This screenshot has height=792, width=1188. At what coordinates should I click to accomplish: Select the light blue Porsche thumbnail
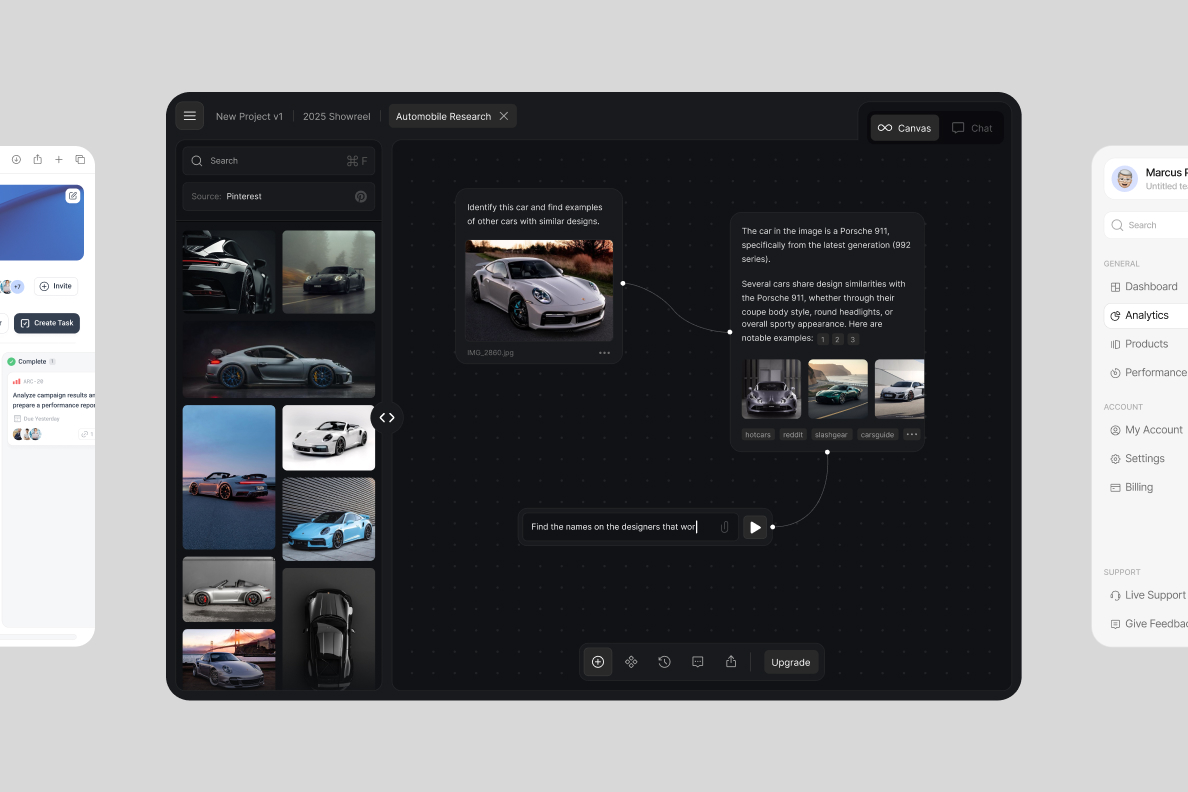pos(329,519)
